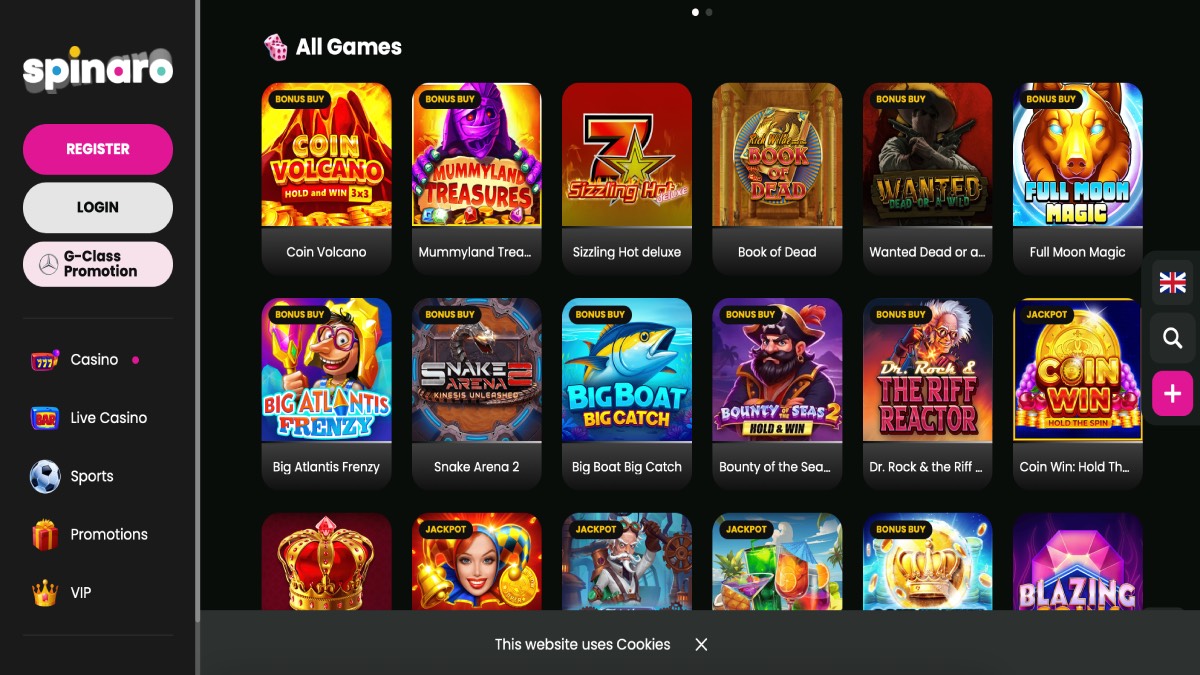Image resolution: width=1200 pixels, height=675 pixels.
Task: Open Casino via the 777 slot icon
Action: coord(45,360)
